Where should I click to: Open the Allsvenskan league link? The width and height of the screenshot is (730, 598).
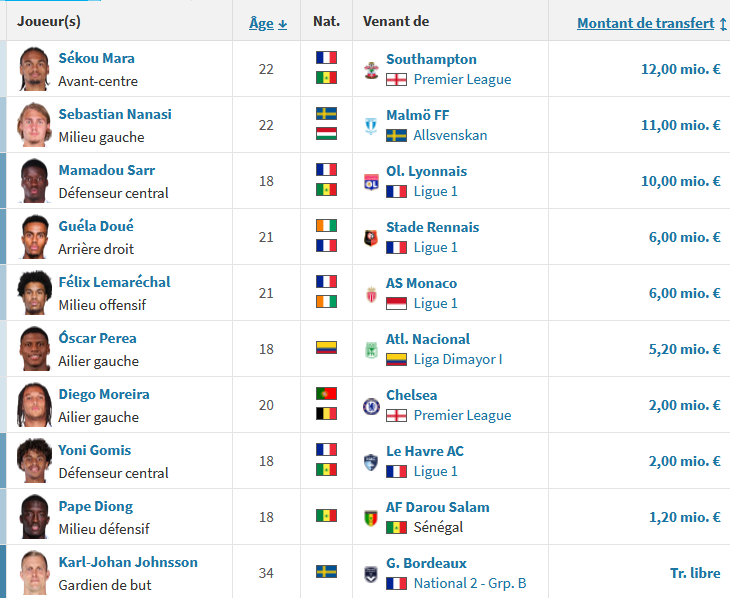(450, 136)
